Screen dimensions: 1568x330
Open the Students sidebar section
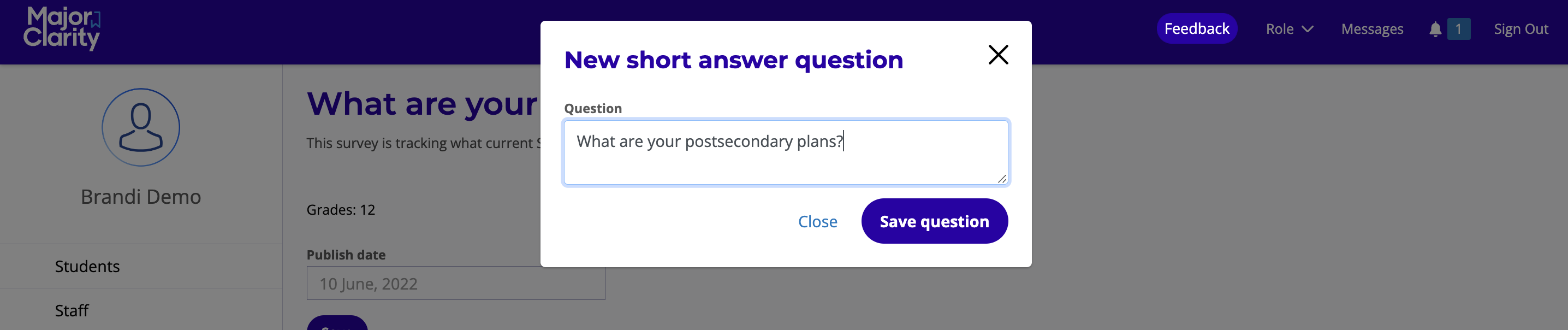pyautogui.click(x=87, y=267)
